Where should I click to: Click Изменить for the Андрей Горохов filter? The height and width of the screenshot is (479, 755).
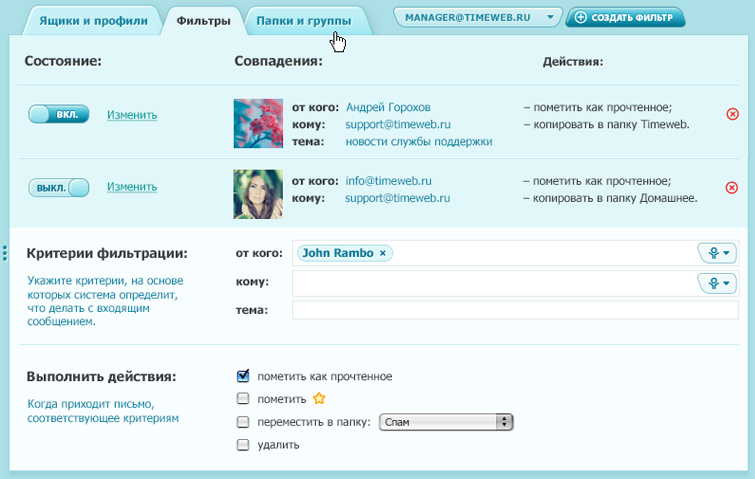tap(132, 115)
